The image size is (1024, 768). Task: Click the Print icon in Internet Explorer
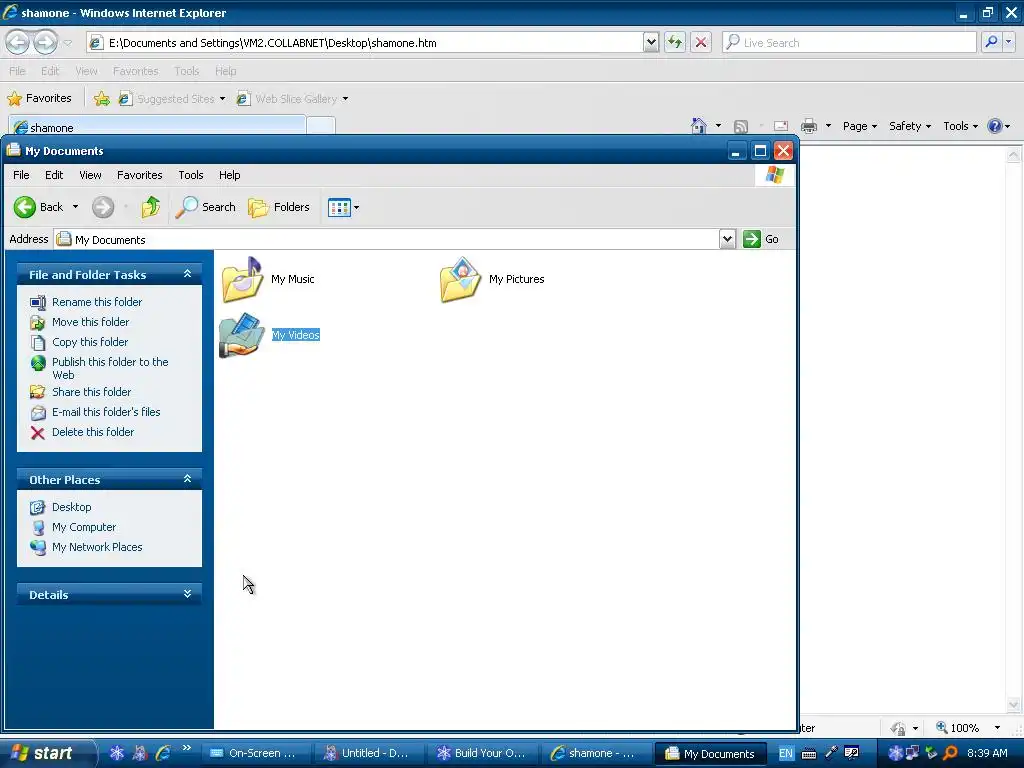coord(808,126)
